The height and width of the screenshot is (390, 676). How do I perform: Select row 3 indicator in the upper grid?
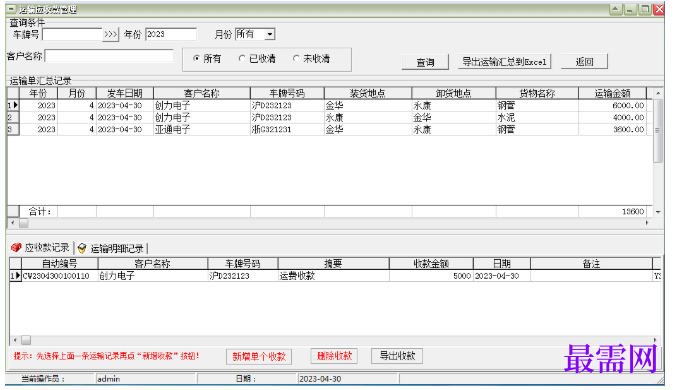[x=13, y=129]
